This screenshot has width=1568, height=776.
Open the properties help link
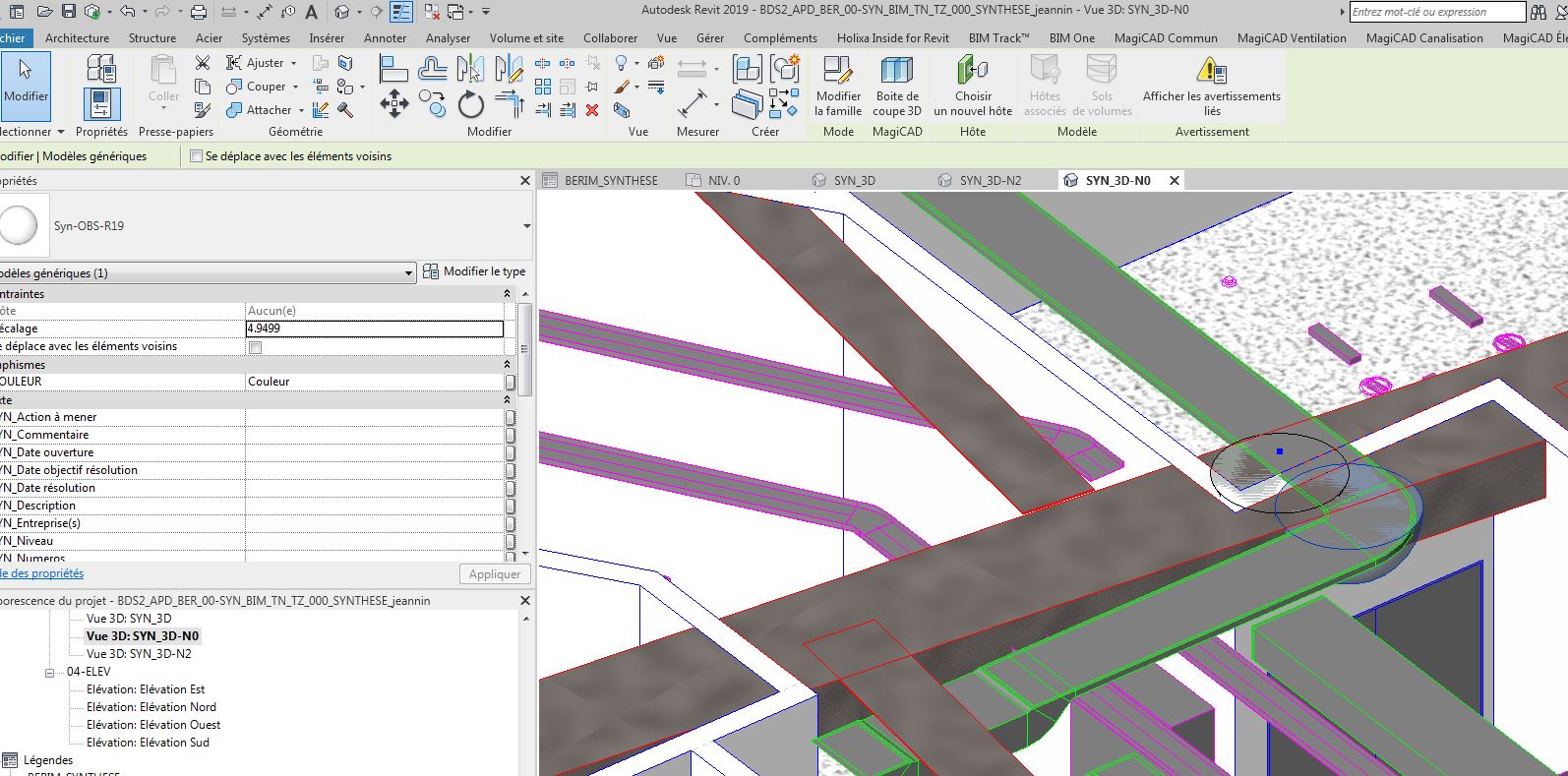pyautogui.click(x=41, y=573)
